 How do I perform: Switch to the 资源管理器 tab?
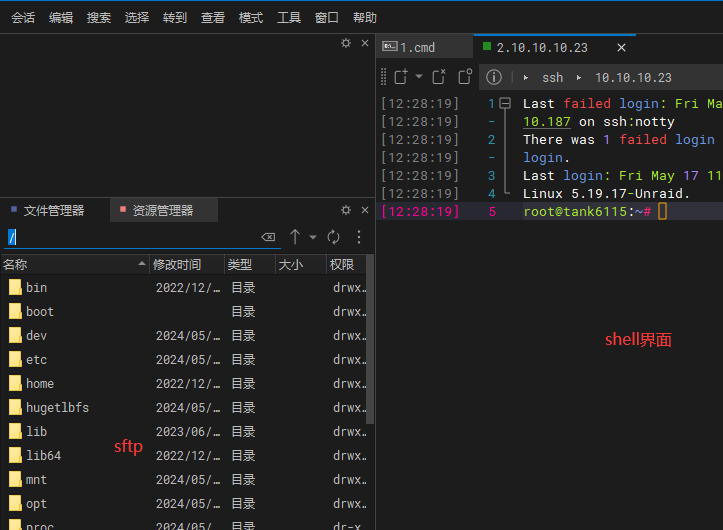(162, 210)
